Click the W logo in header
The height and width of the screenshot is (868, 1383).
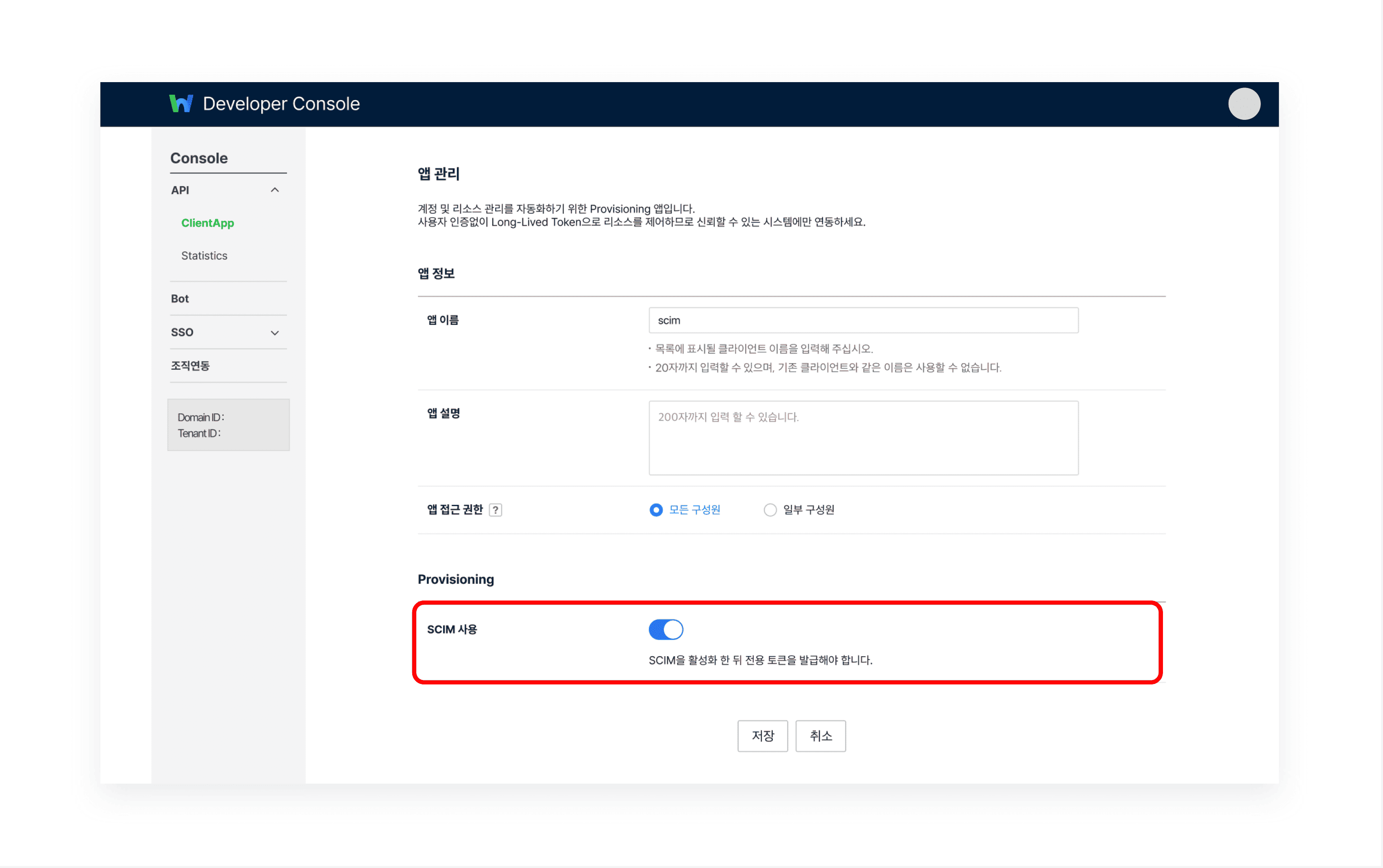pyautogui.click(x=181, y=104)
